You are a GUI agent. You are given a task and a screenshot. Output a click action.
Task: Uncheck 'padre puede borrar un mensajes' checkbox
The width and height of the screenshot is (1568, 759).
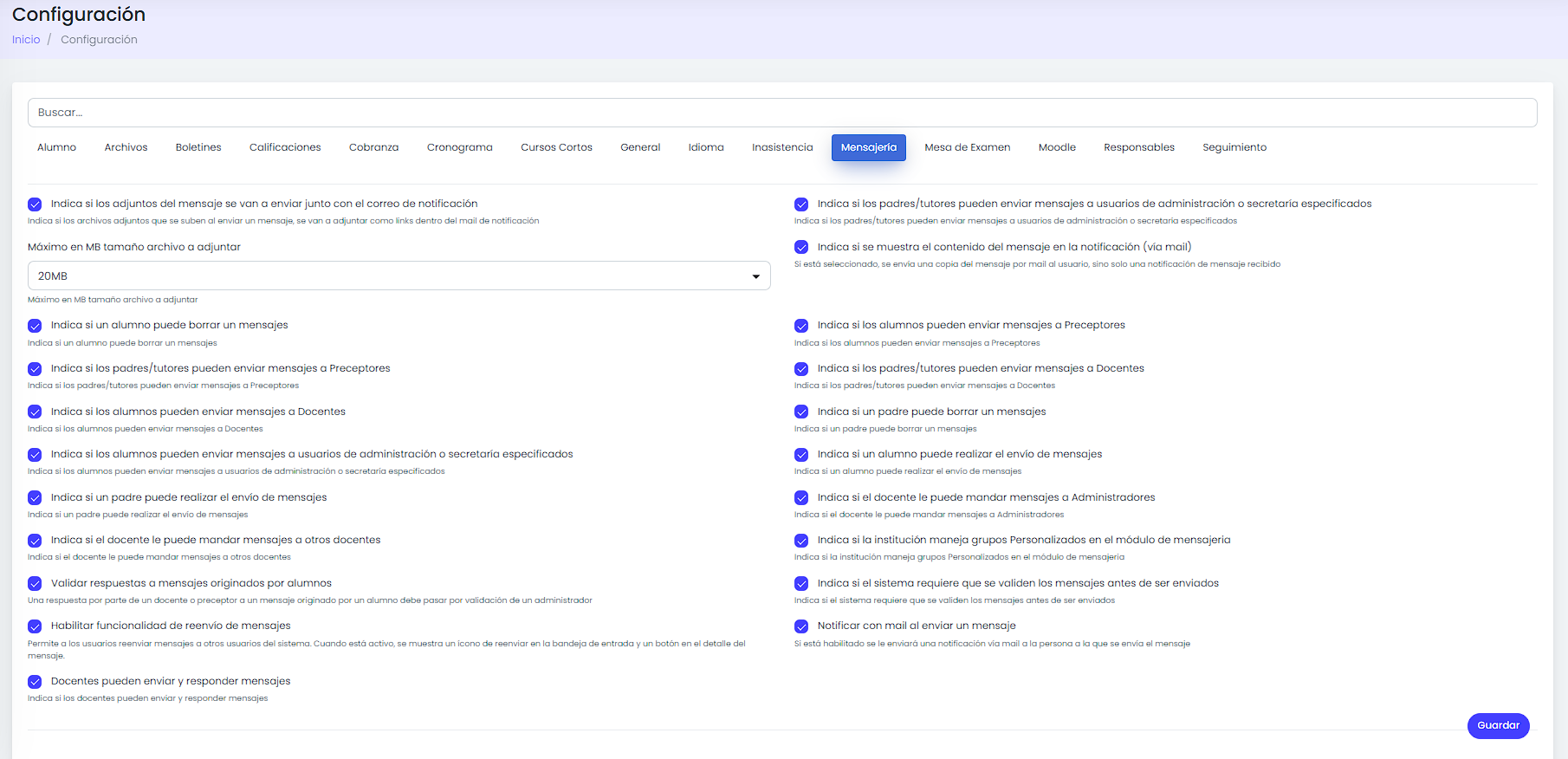tap(801, 412)
